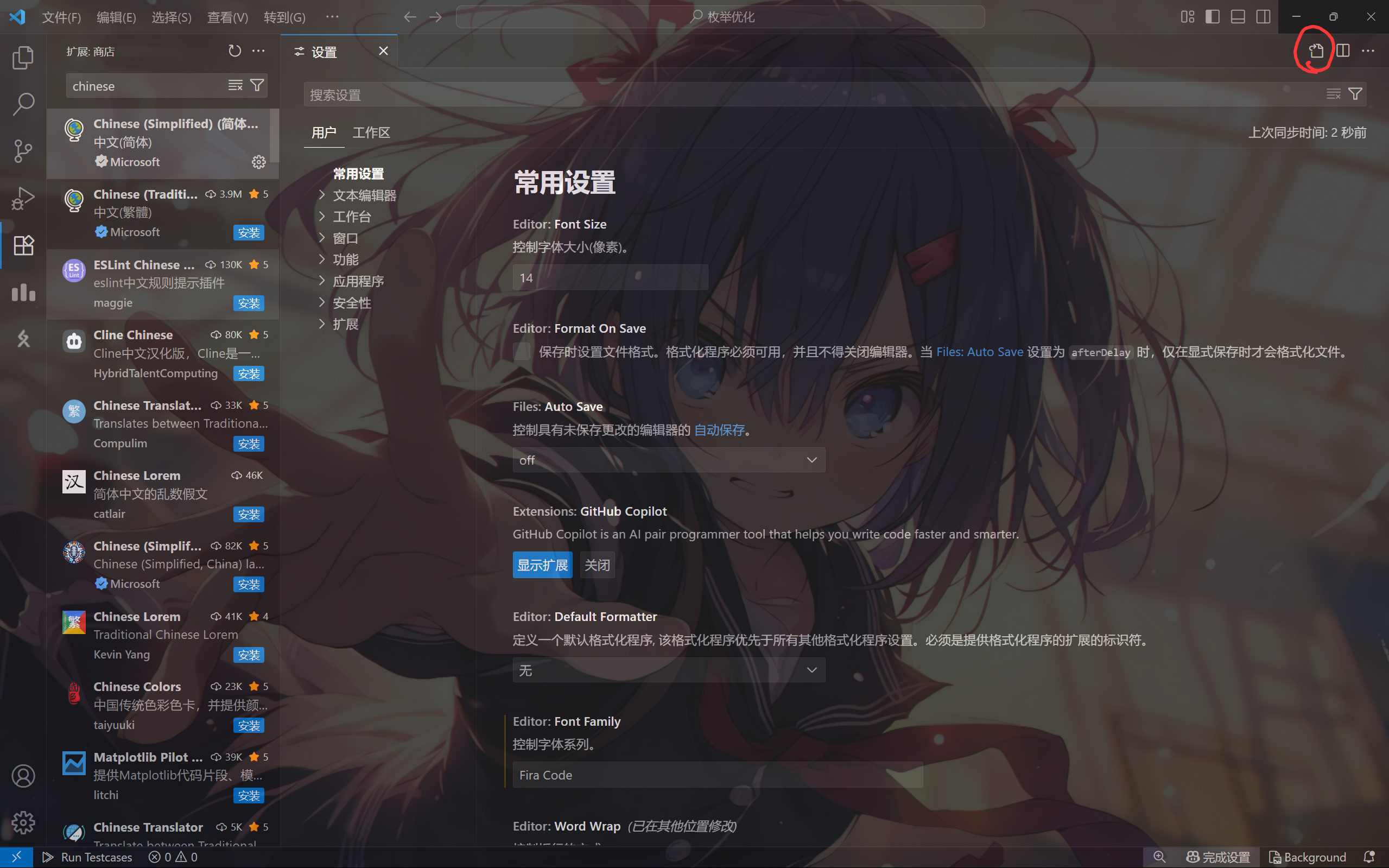The image size is (1389, 868).
Task: Open Run and Debug view
Action: point(23,198)
